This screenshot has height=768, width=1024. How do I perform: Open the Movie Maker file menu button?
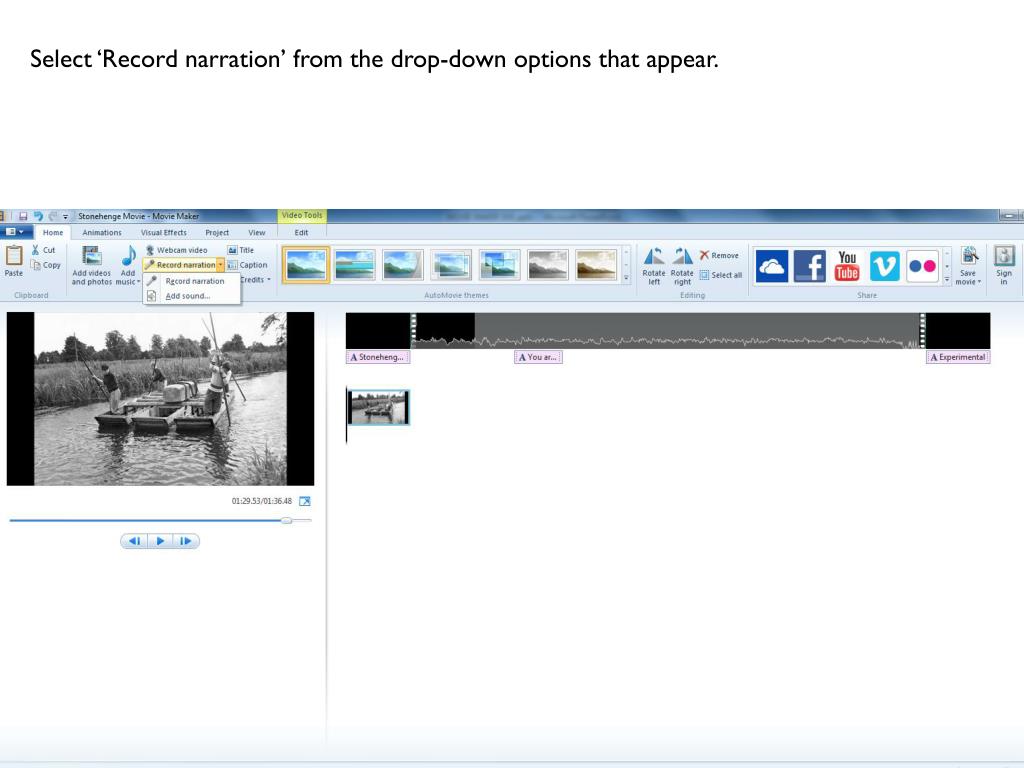click(x=14, y=232)
